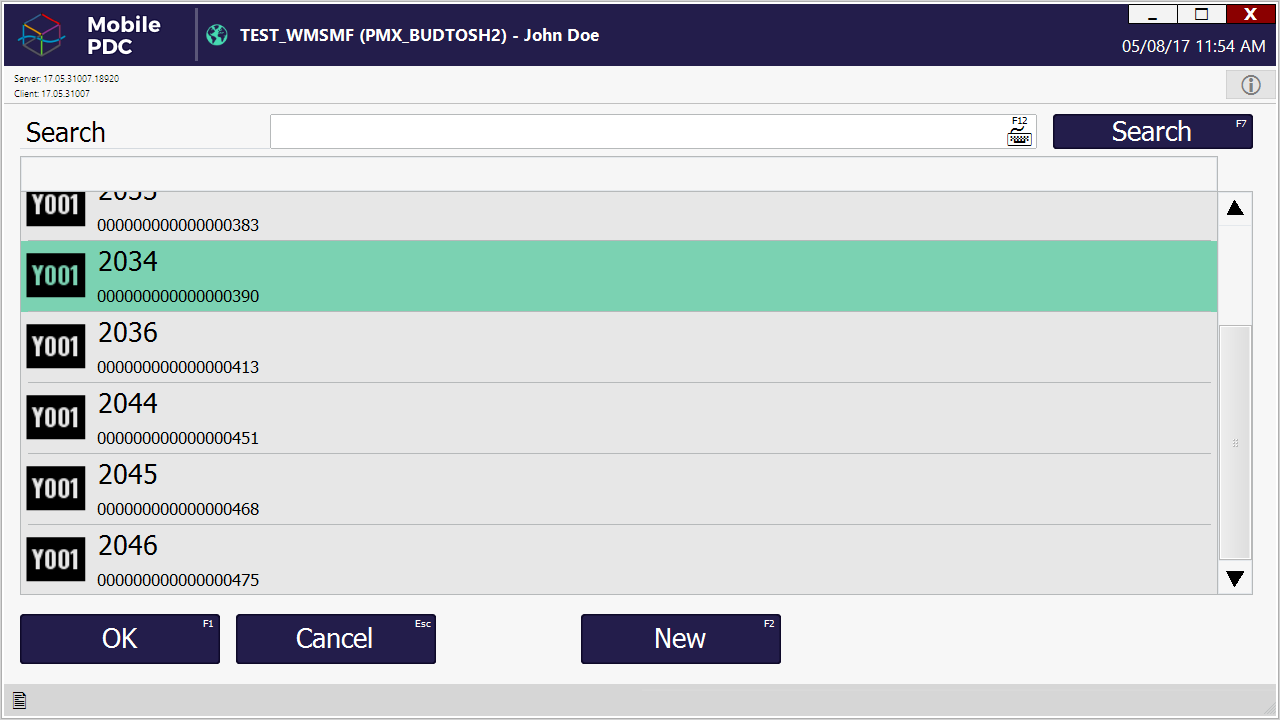Click the Y001 icon for item 2036

(56, 347)
